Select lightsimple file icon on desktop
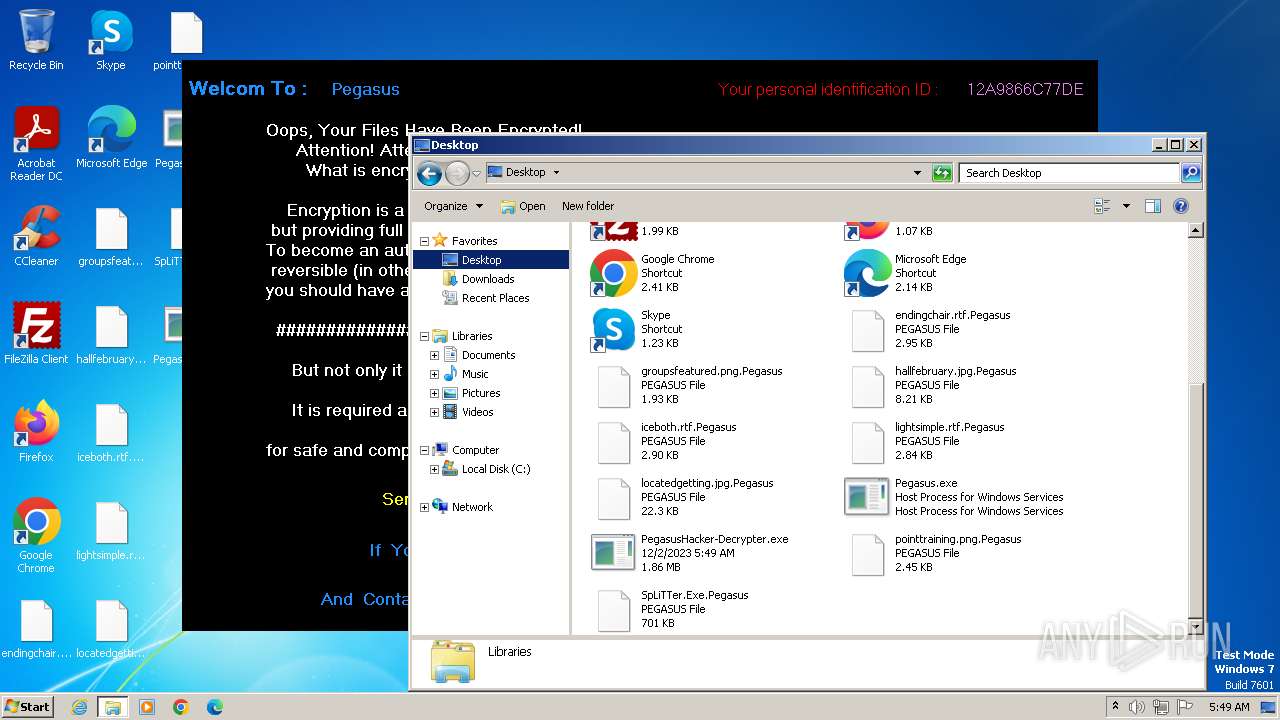Viewport: 1280px width, 720px height. click(x=111, y=532)
